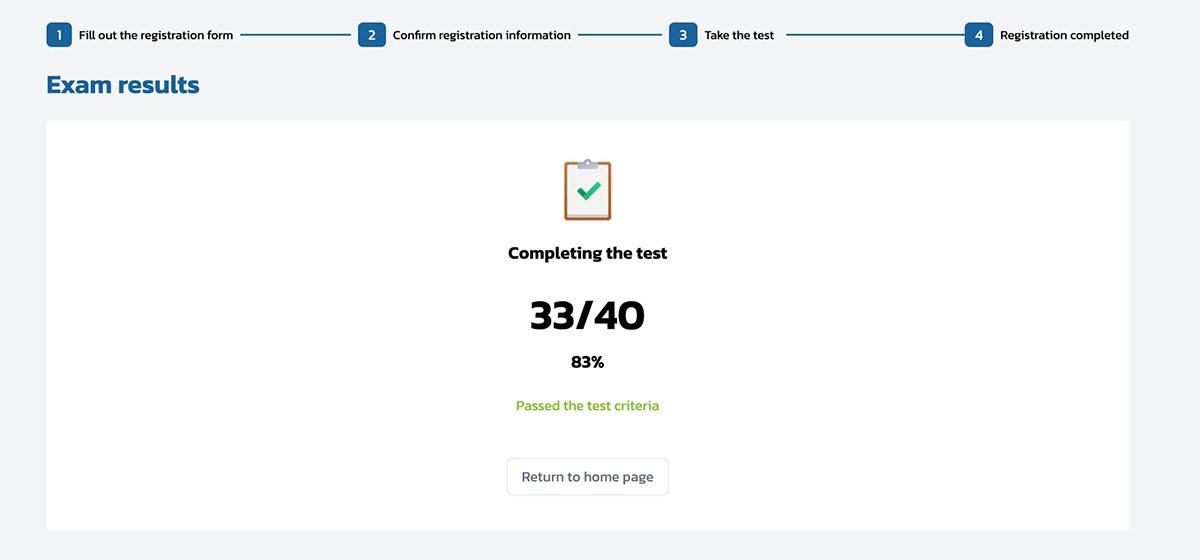Screen dimensions: 1200x560
Task: Click the progress line between steps 3 and 4
Action: coord(875,35)
